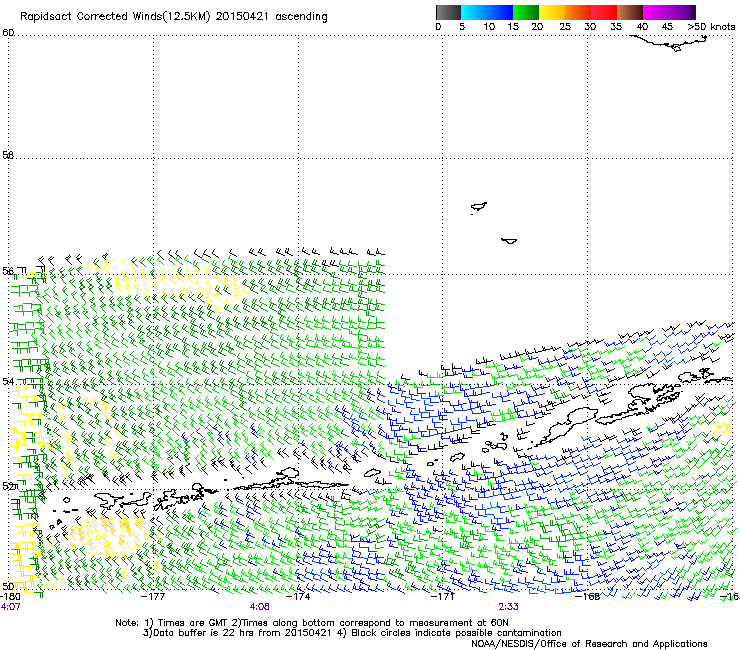Click the green 15-20 knots legend swatch
The image size is (740, 650).
[x=526, y=12]
